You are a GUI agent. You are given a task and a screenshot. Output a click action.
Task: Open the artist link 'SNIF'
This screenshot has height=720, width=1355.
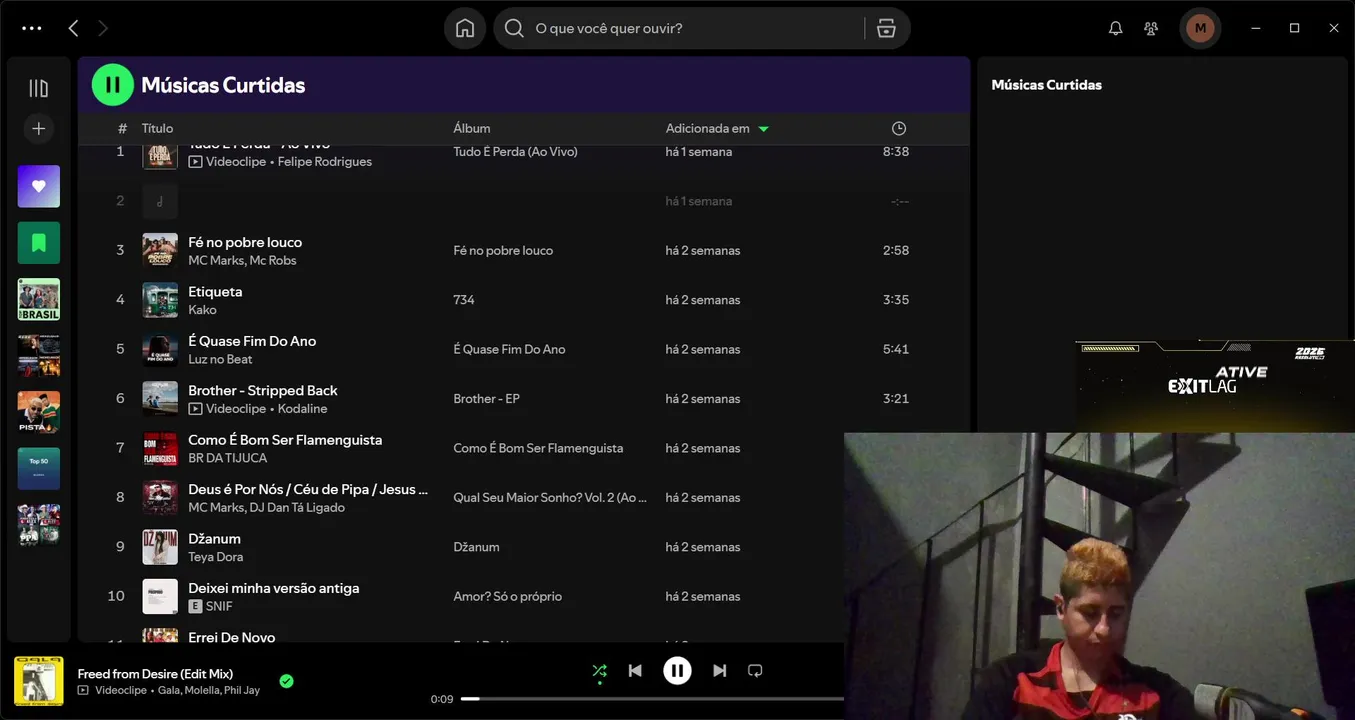[x=219, y=606]
